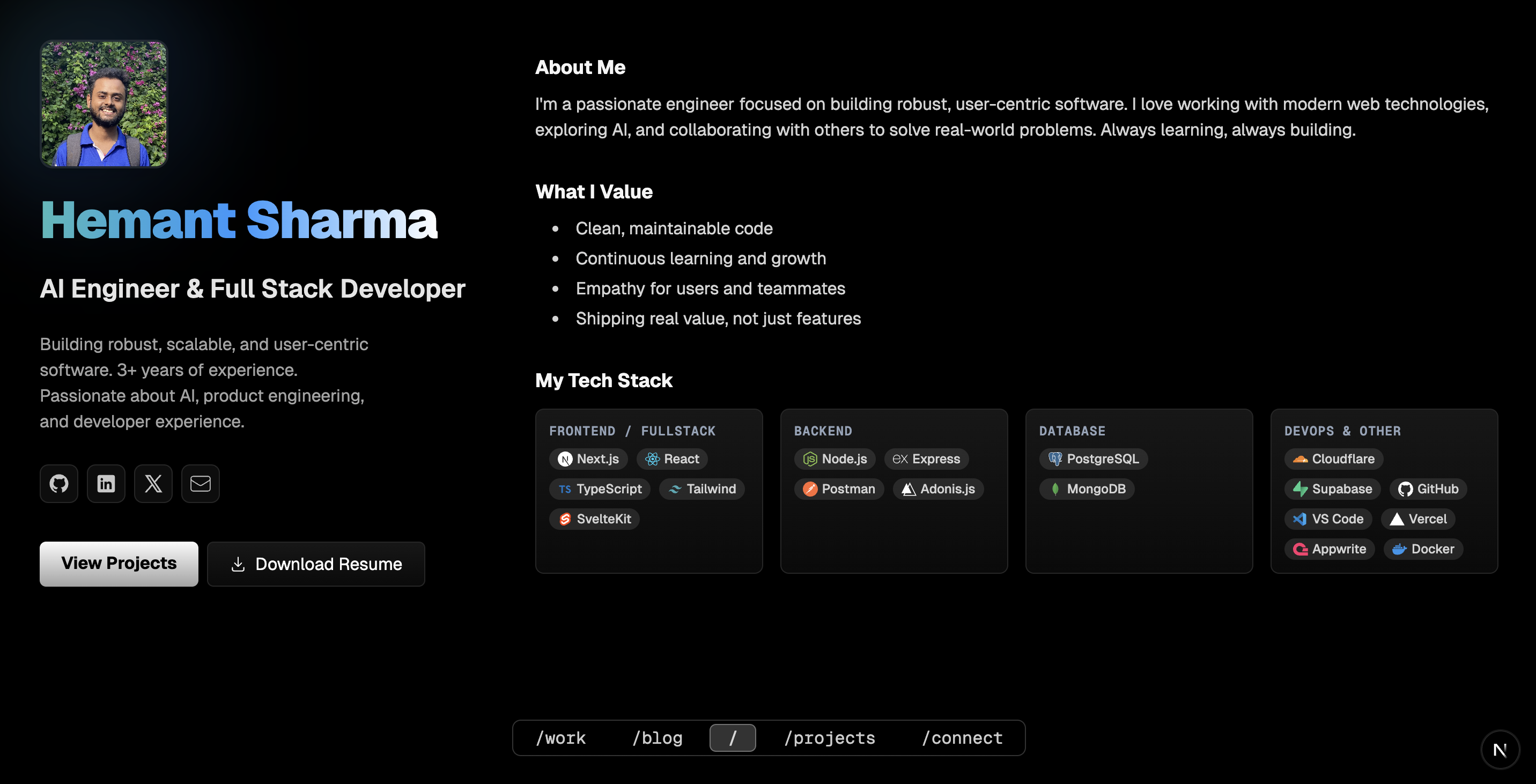Click the Docker badge in DevOps section
This screenshot has width=1536, height=784.
[x=1422, y=549]
